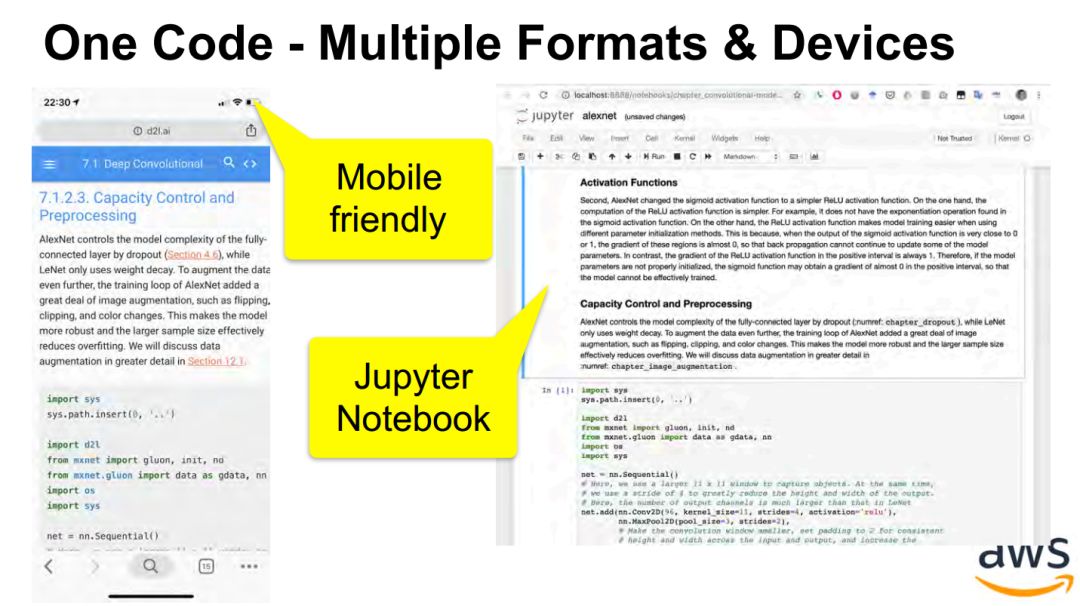Open the File menu in Jupyter

(528, 138)
